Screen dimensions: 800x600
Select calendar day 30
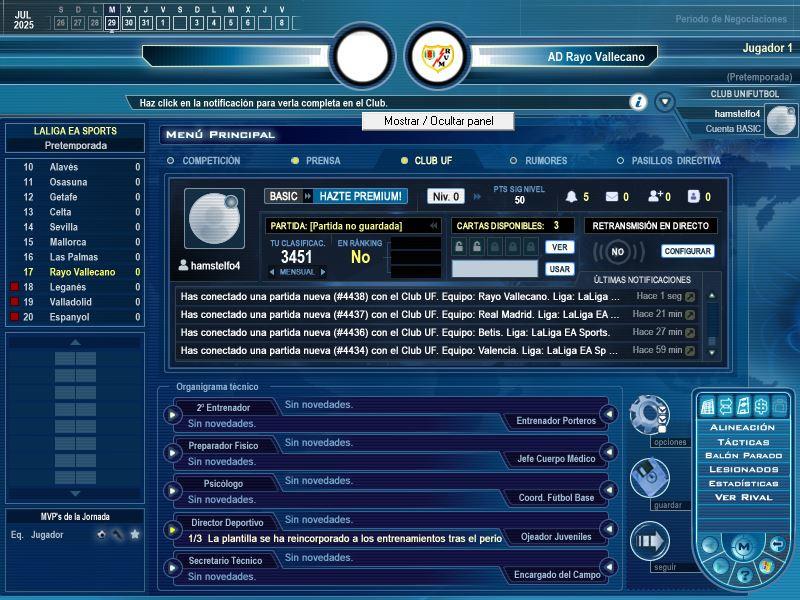[129, 23]
